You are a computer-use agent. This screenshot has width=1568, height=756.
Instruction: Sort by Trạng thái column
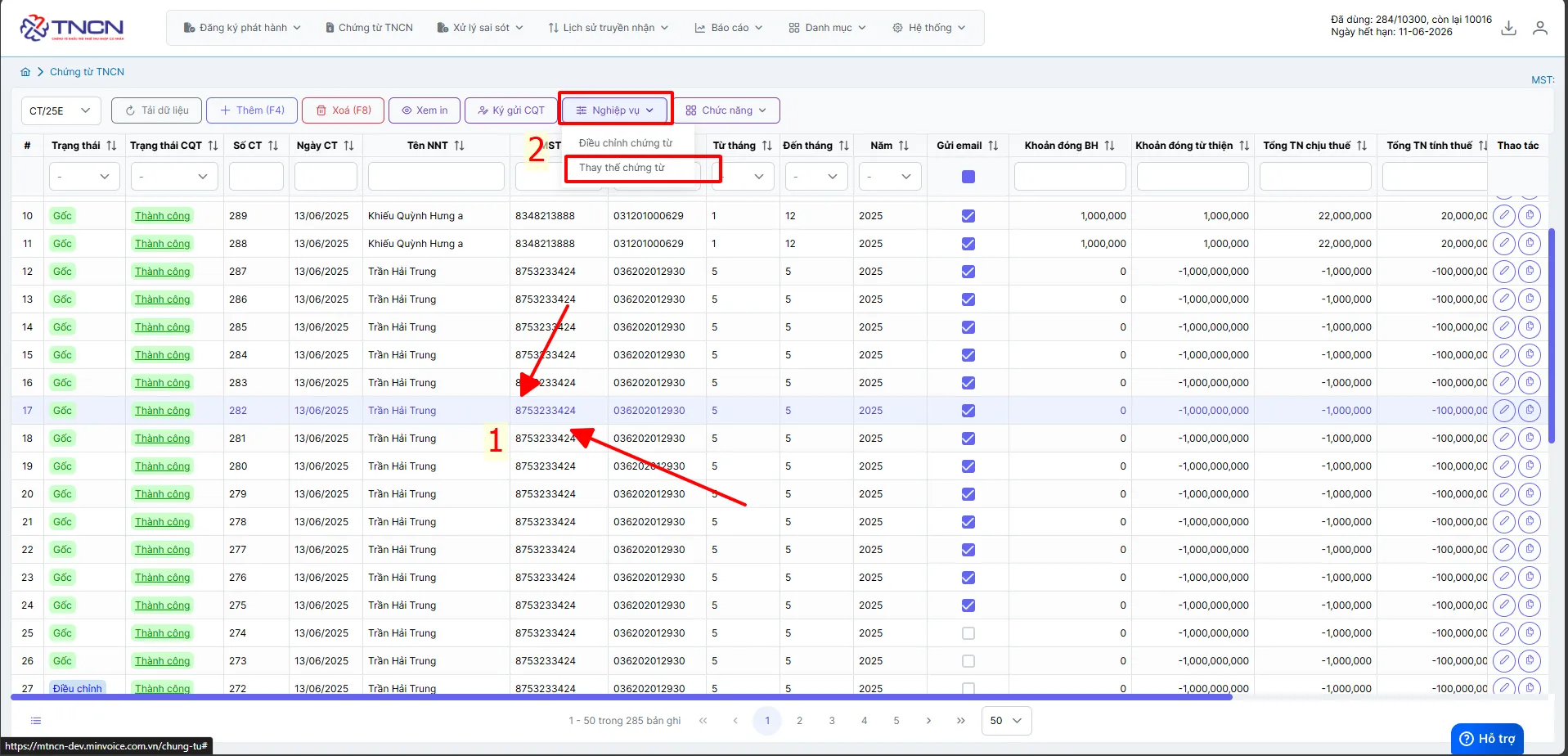112,146
